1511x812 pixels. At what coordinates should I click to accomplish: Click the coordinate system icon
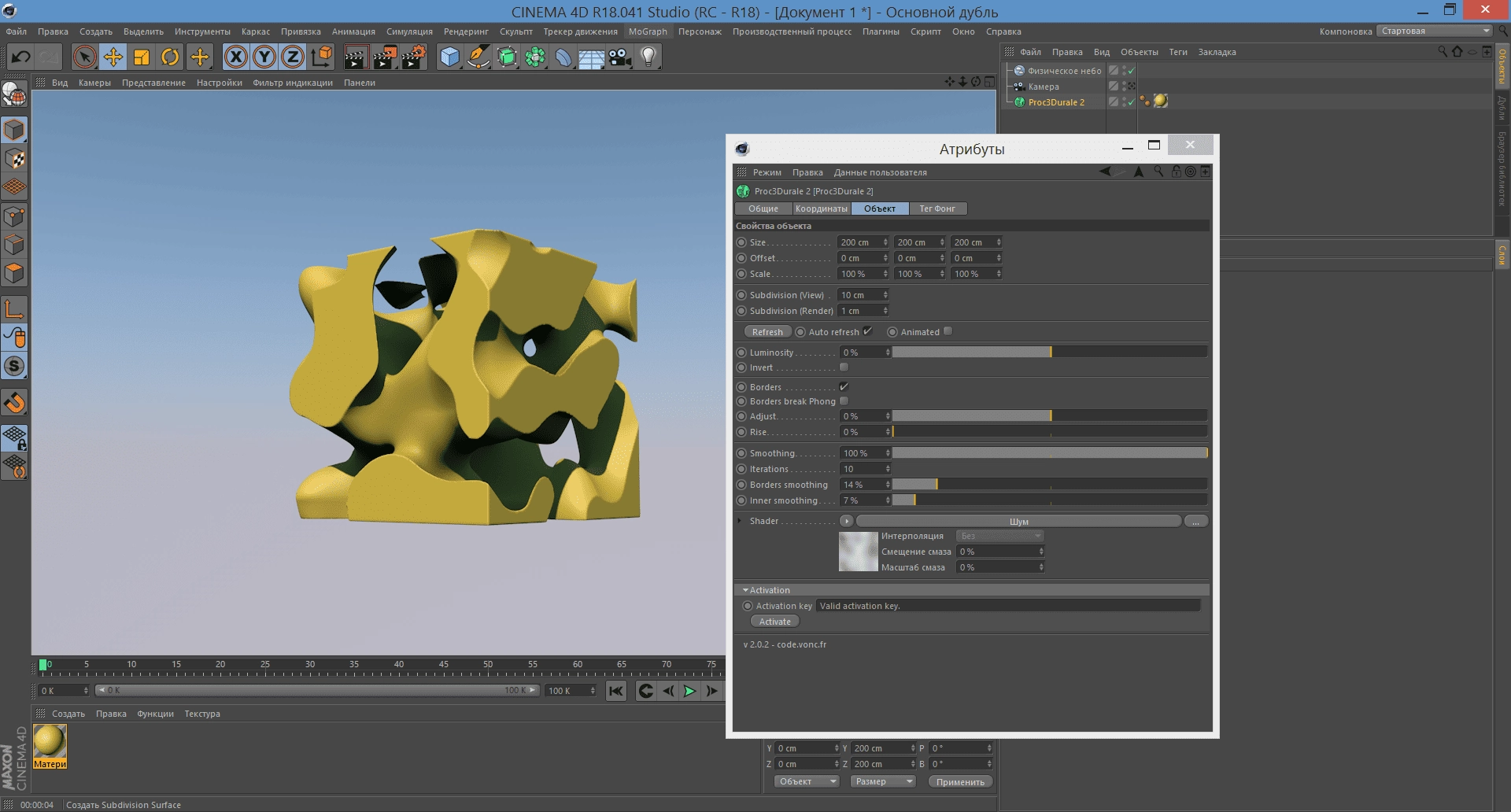(322, 57)
